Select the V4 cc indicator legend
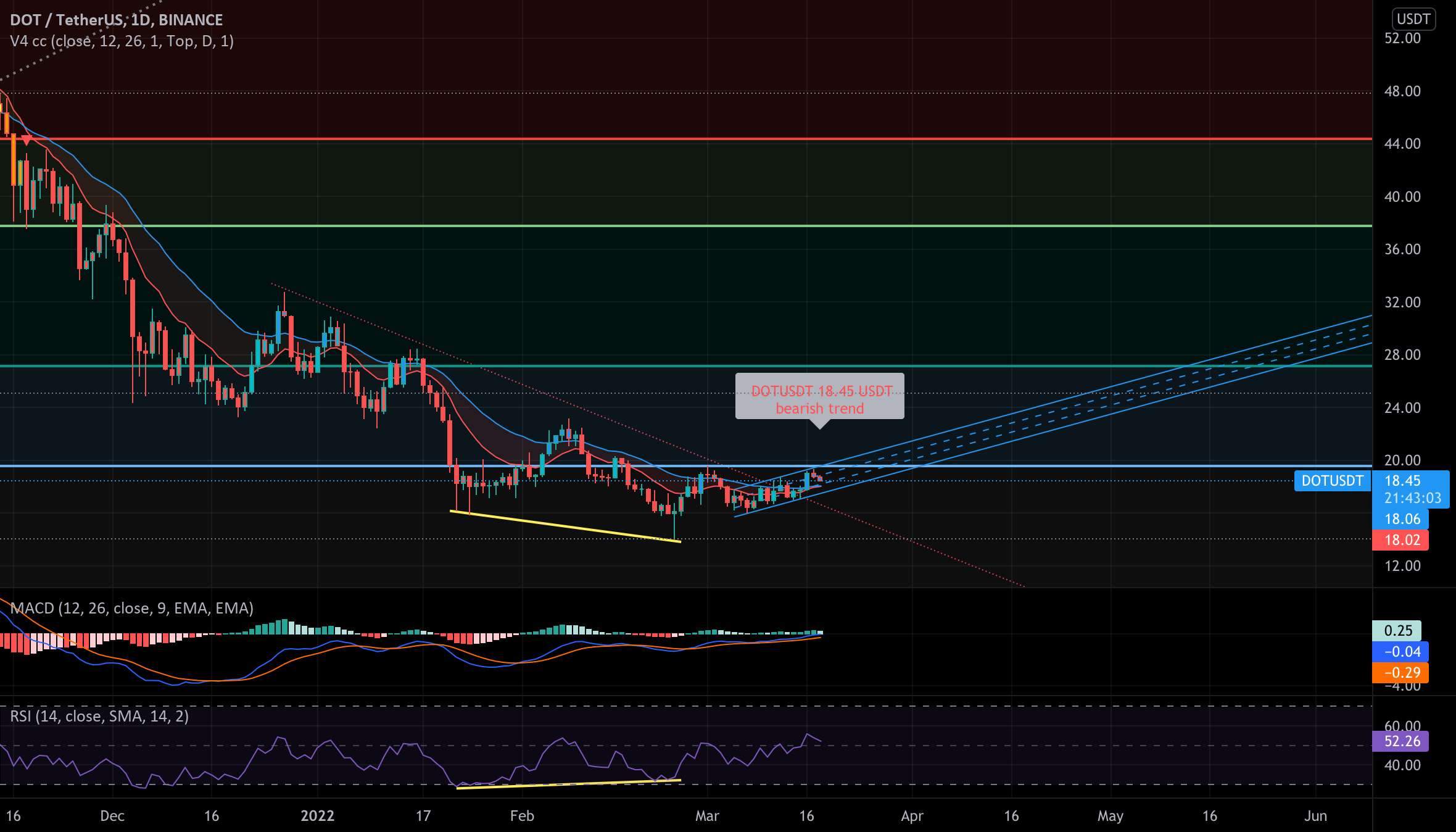Screen dimensions: 1456x832 click(x=122, y=41)
